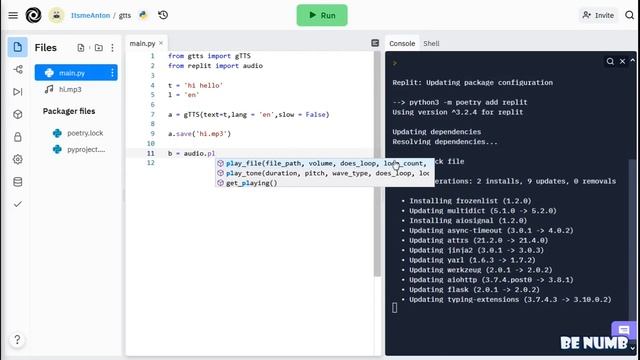Open the search magnifier in header

pyautogui.click(x=629, y=15)
